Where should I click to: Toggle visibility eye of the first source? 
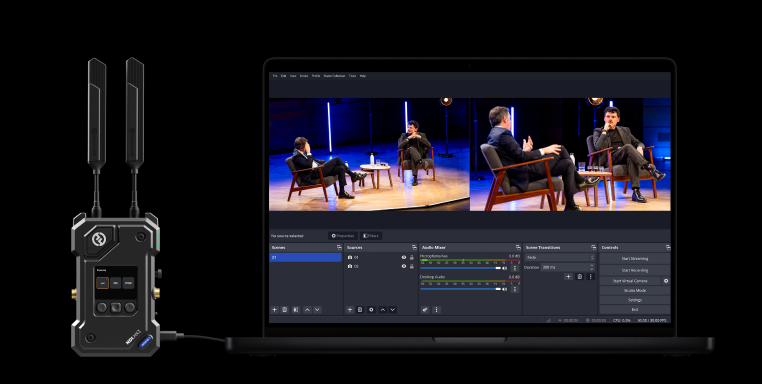click(x=404, y=258)
